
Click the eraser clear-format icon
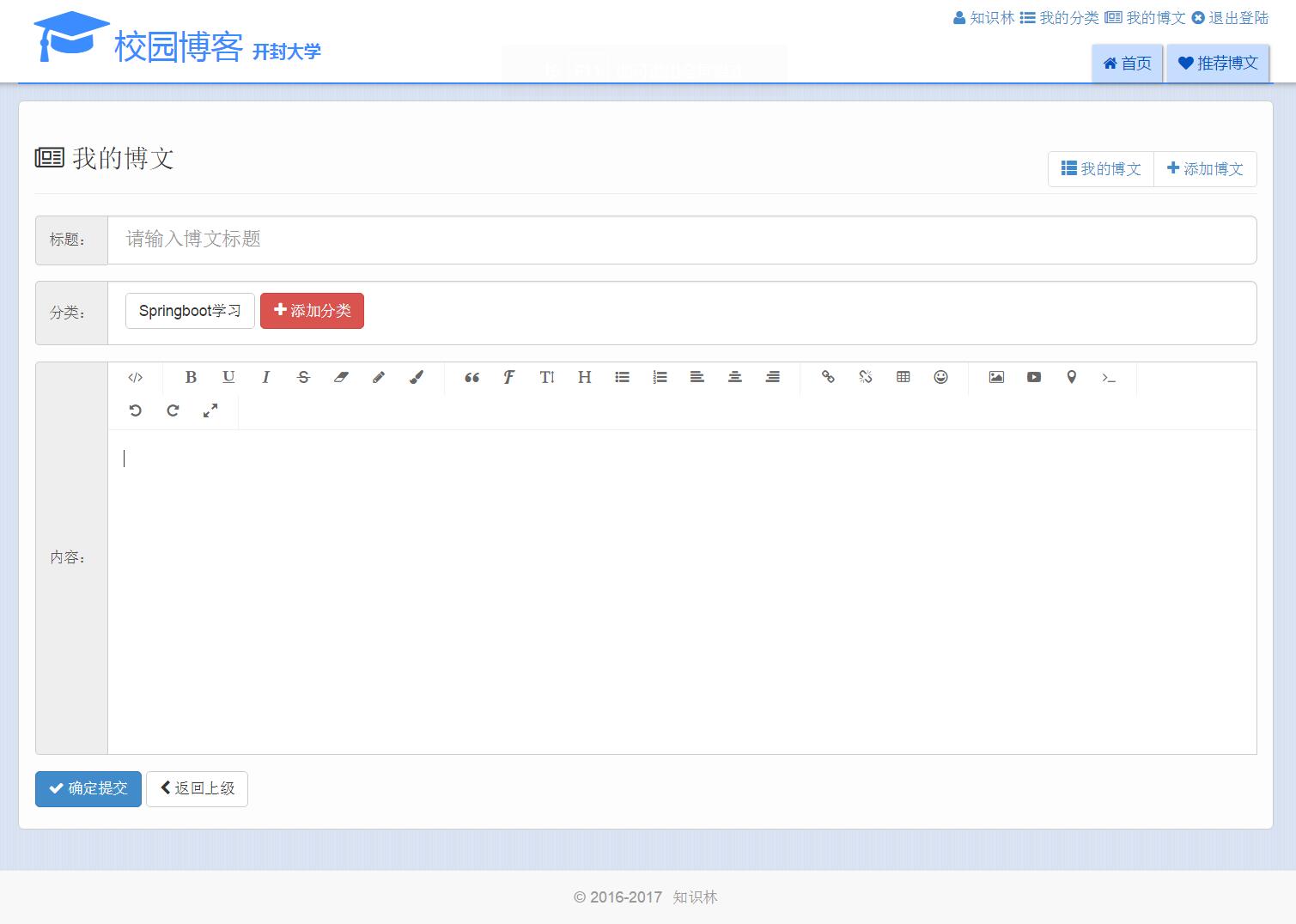(341, 377)
